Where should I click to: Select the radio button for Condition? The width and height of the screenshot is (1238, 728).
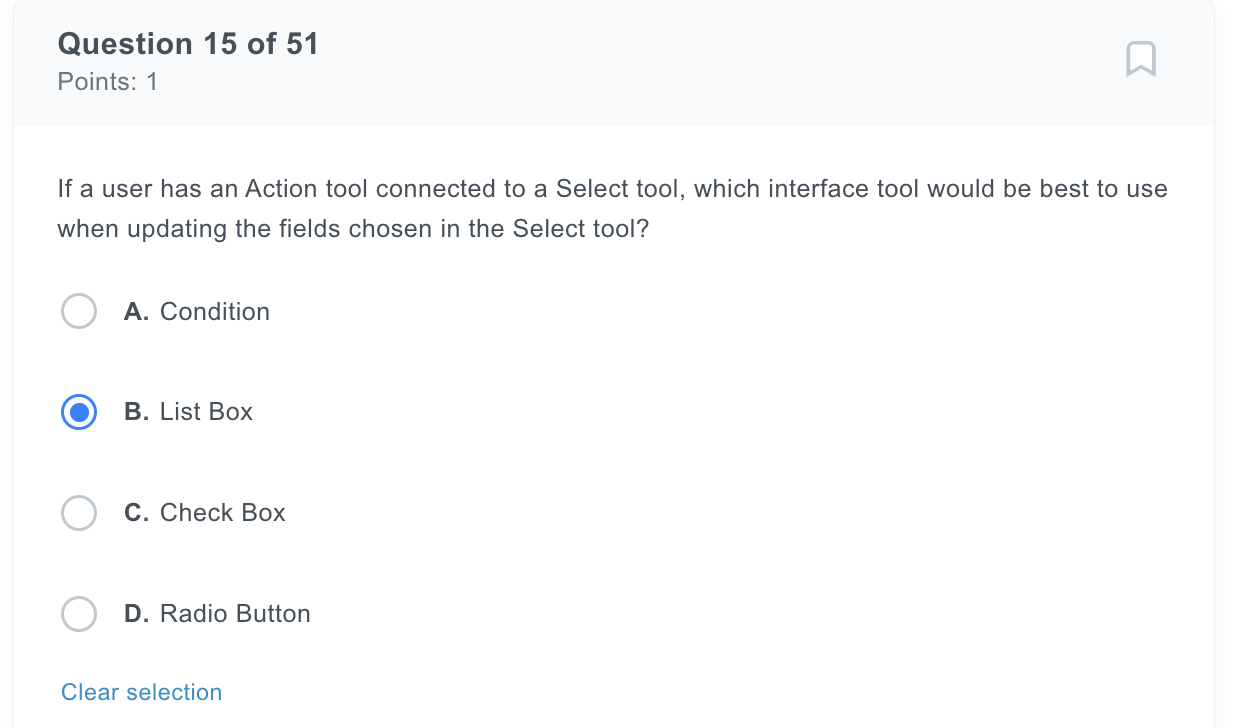(79, 311)
